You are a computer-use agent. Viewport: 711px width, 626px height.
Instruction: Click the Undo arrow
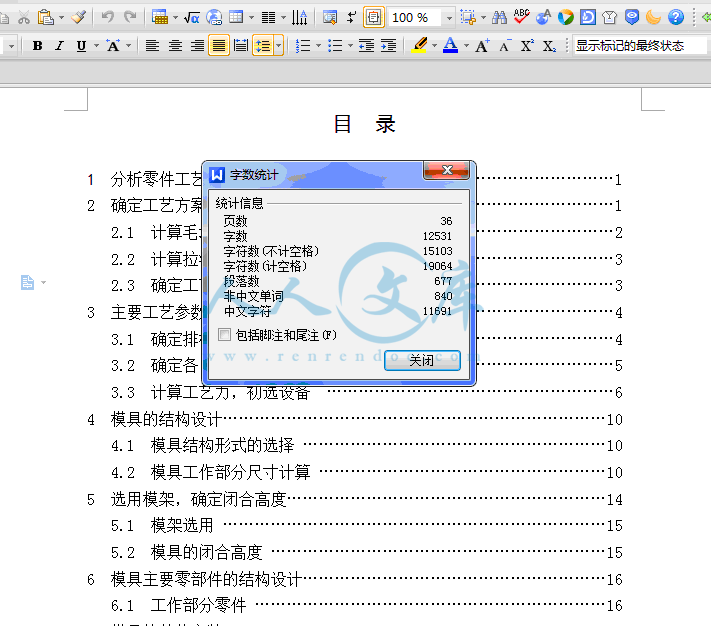point(108,18)
